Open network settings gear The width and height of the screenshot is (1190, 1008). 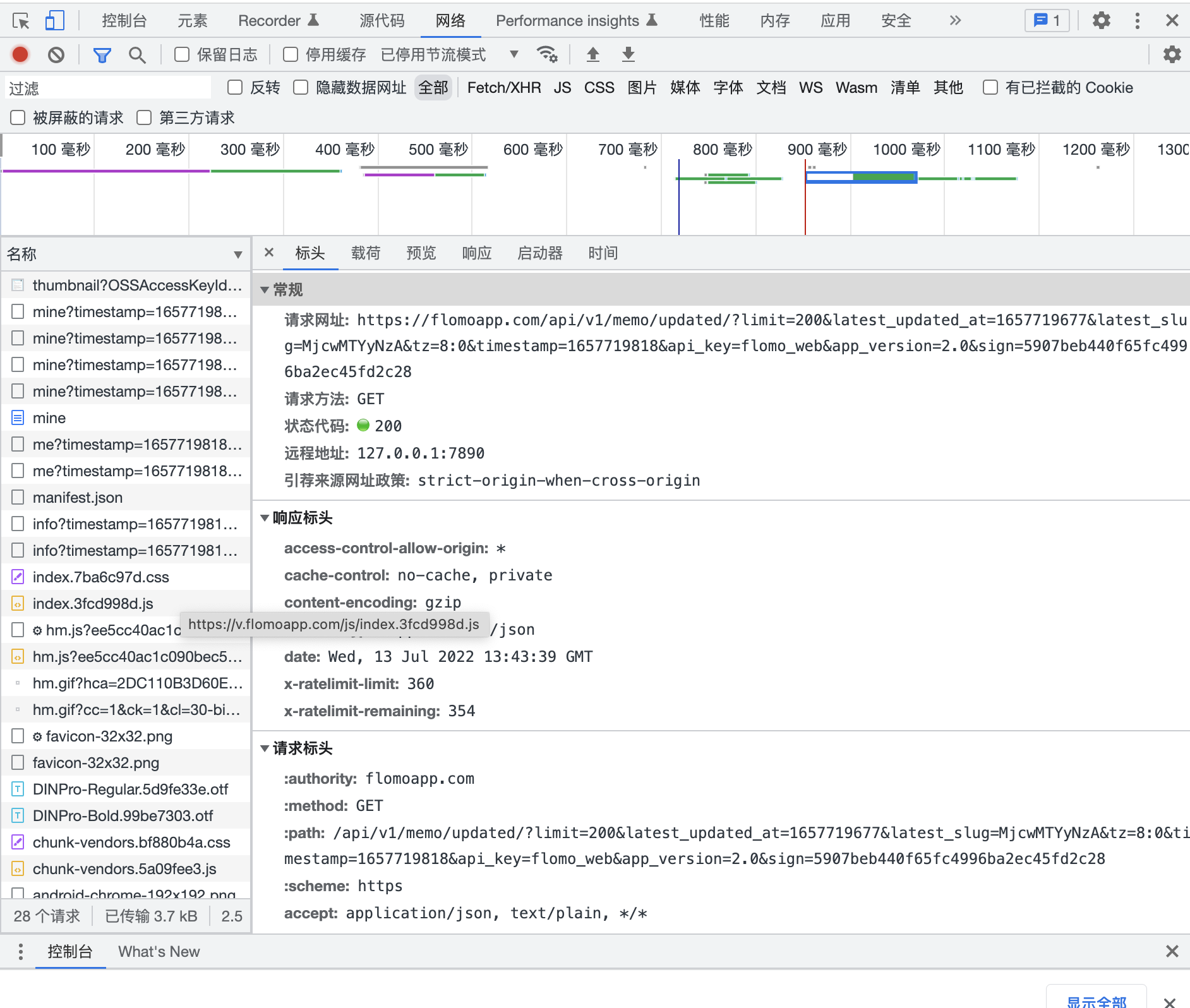pos(1173,54)
